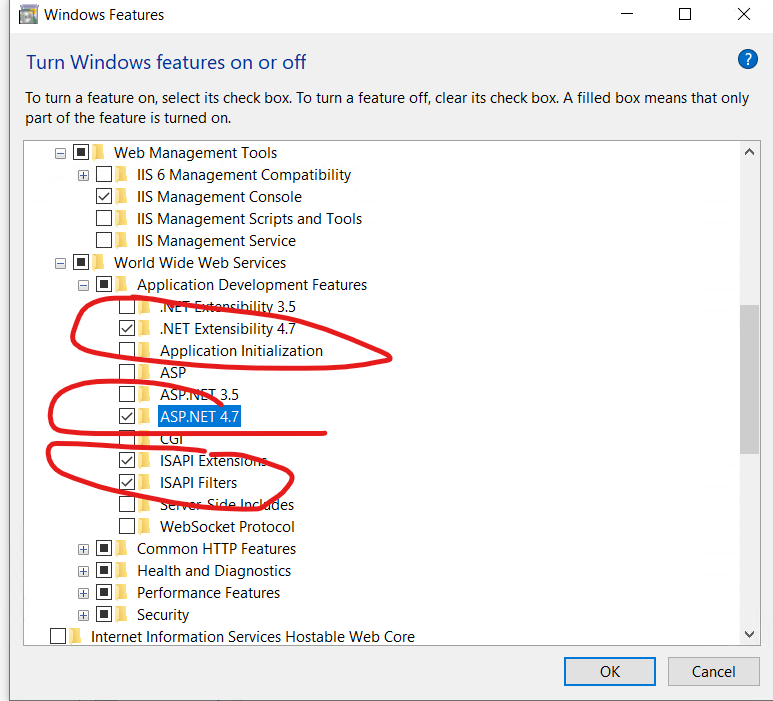This screenshot has height=701, width=773.
Task: Toggle Application Development Features checkbox
Action: coord(104,284)
